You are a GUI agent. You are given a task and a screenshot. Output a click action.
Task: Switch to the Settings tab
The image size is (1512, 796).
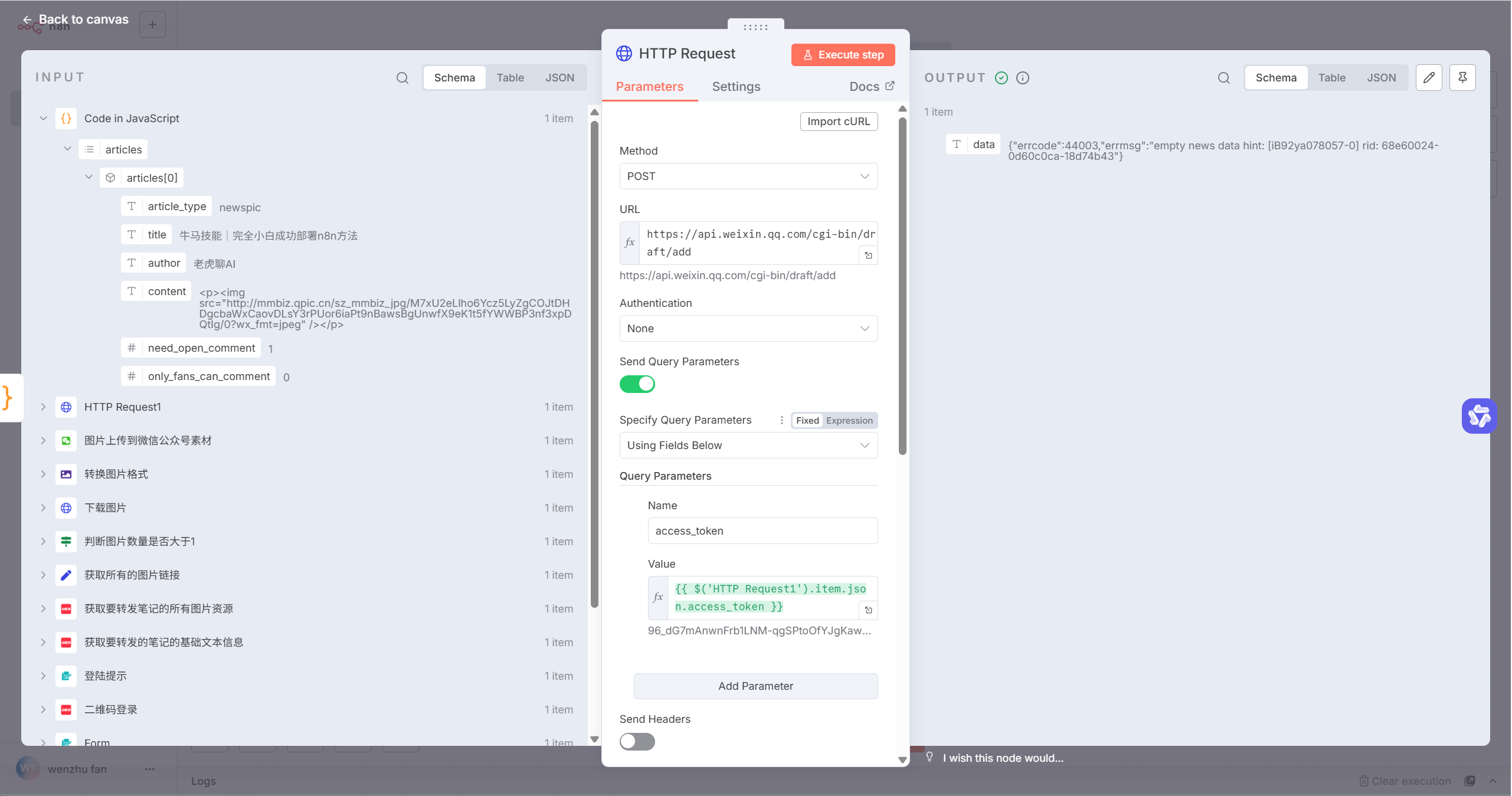735,87
